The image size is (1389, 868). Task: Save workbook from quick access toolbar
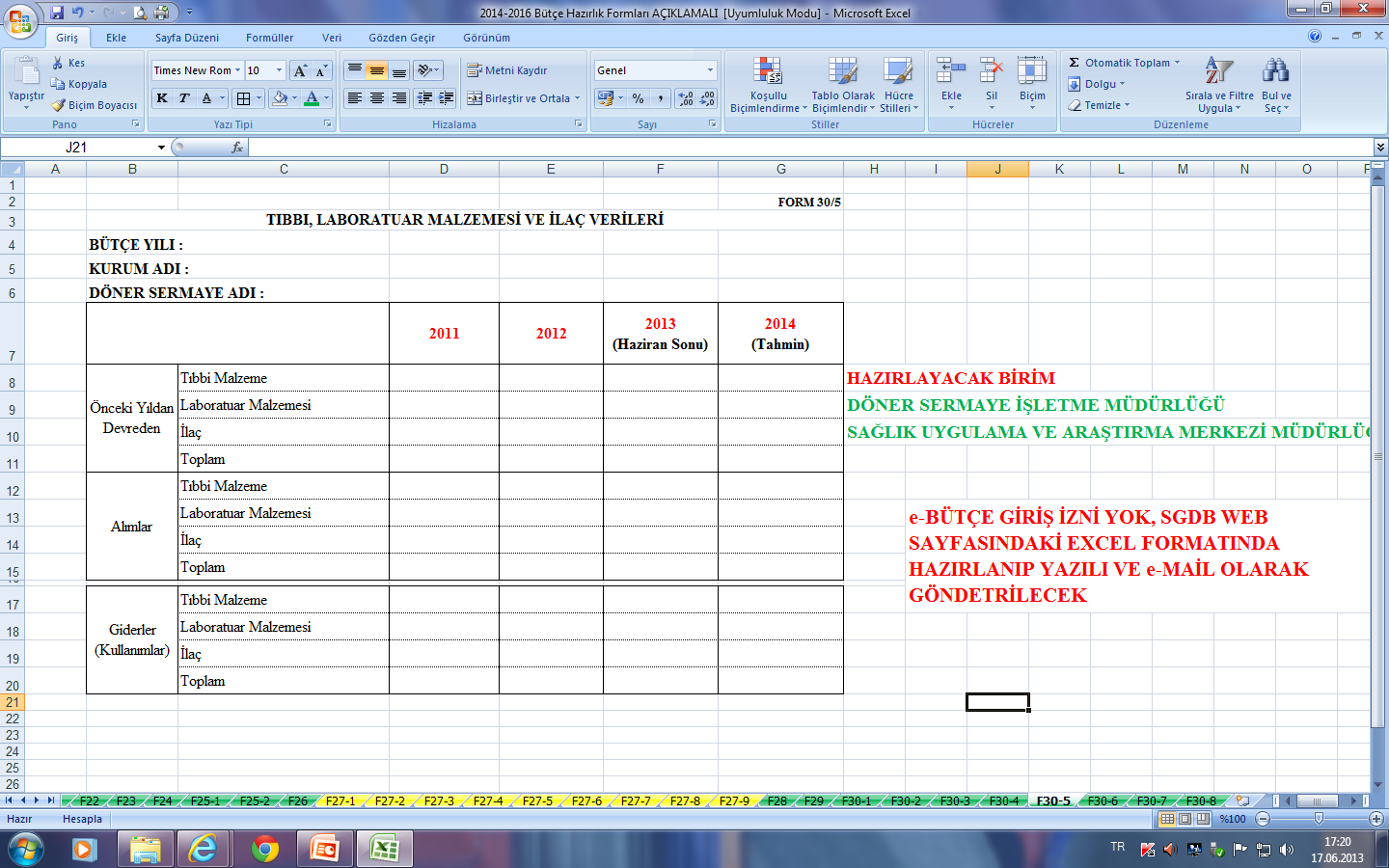pos(57,13)
